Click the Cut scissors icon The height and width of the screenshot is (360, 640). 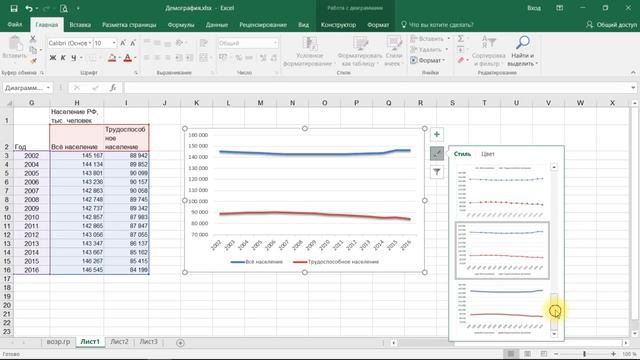pos(33,39)
